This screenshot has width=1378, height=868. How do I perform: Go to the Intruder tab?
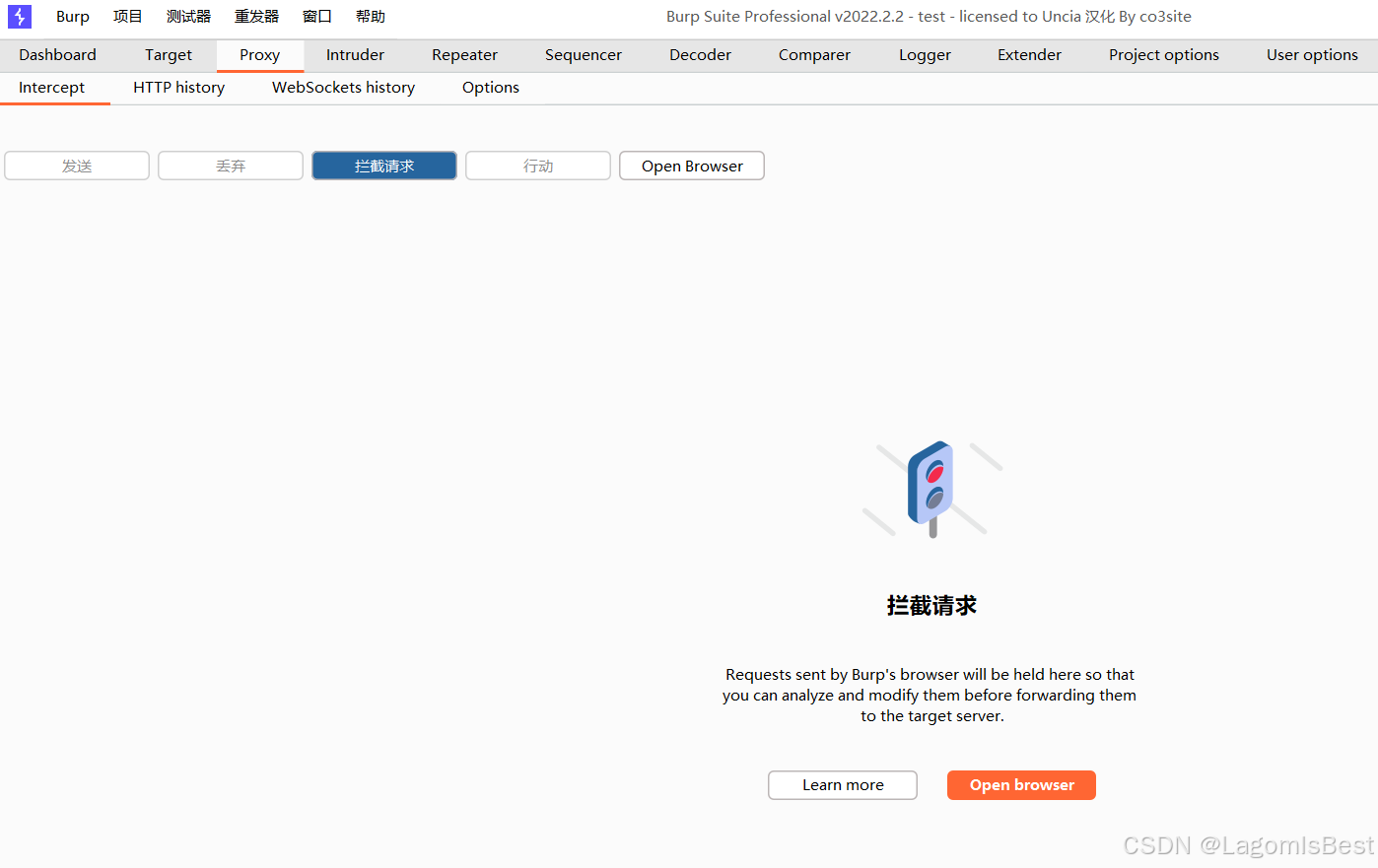(355, 55)
